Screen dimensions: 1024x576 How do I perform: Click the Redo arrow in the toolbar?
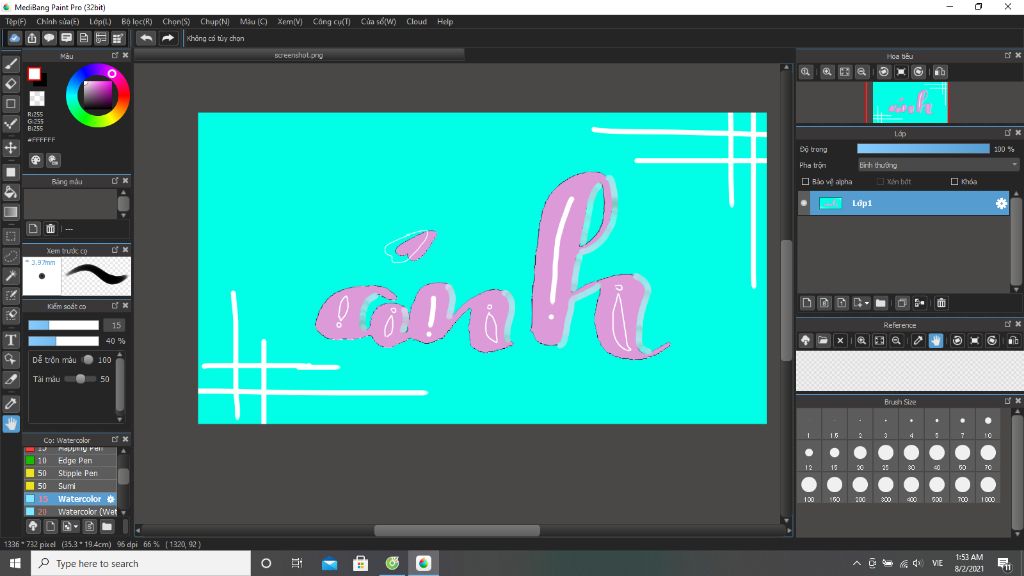pos(168,38)
